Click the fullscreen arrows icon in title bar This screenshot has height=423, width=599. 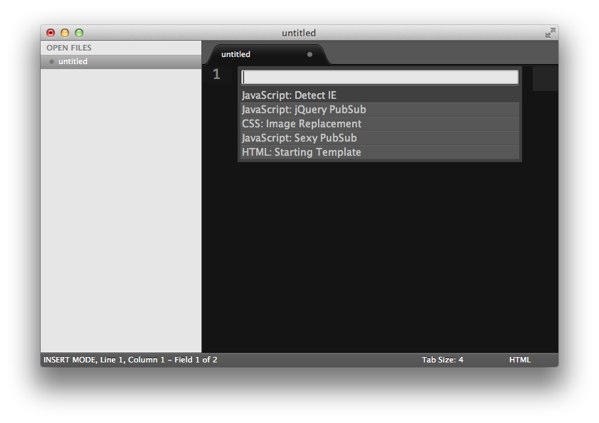550,33
